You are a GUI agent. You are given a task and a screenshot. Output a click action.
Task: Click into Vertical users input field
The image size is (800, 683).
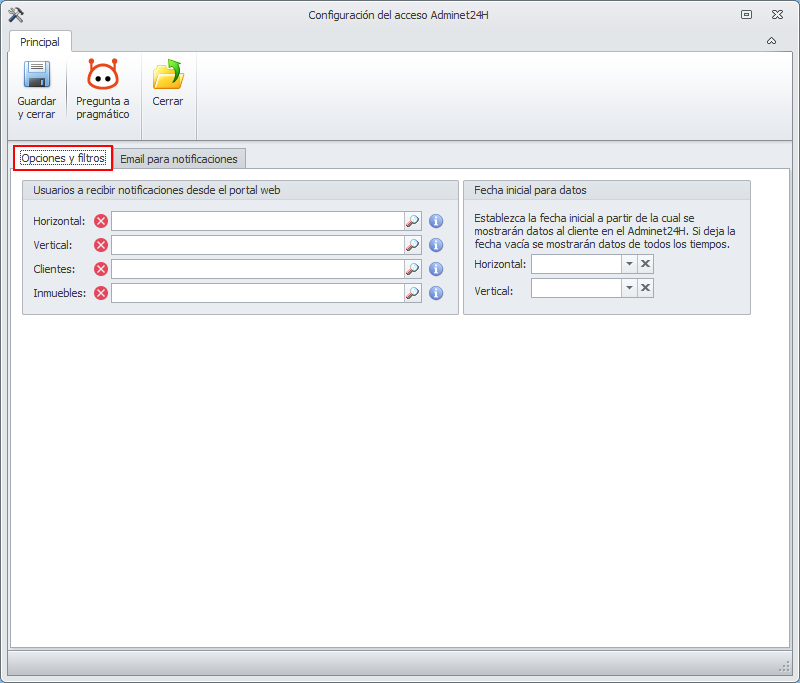tap(258, 245)
